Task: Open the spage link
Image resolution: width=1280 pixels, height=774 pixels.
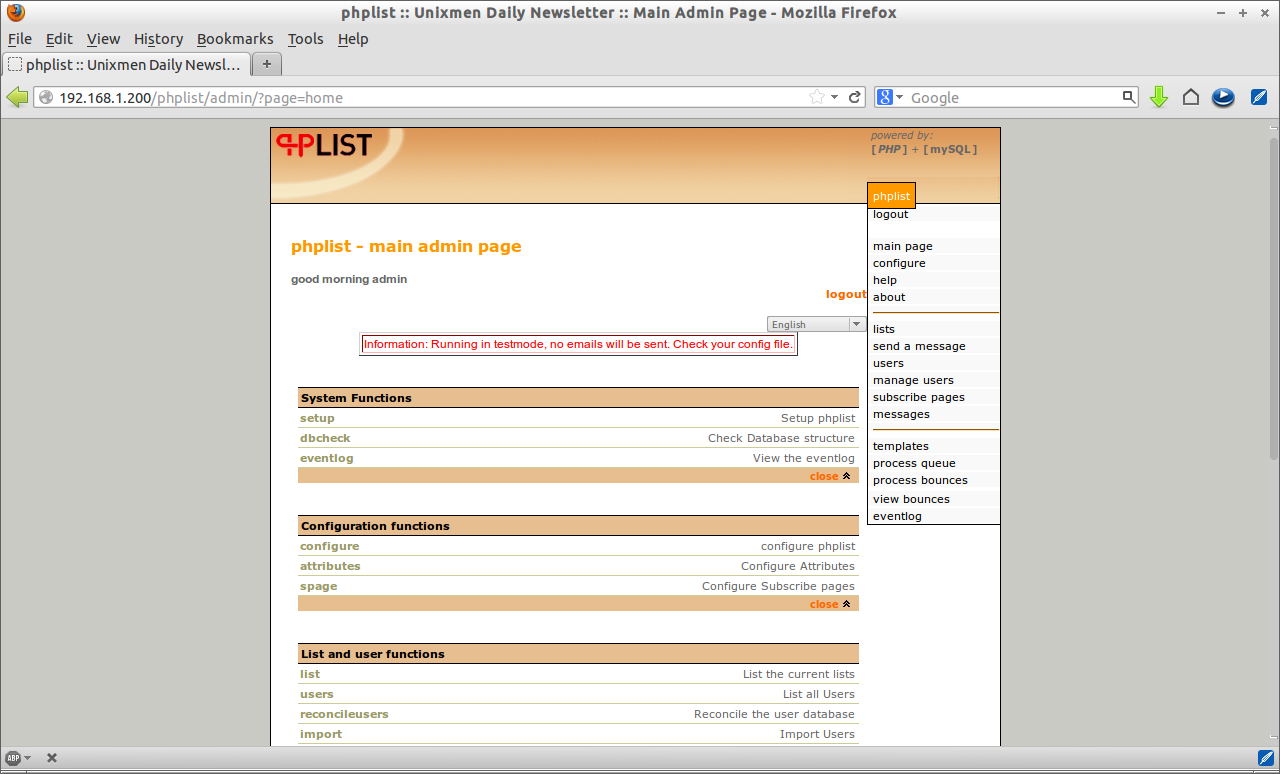Action: 318,586
